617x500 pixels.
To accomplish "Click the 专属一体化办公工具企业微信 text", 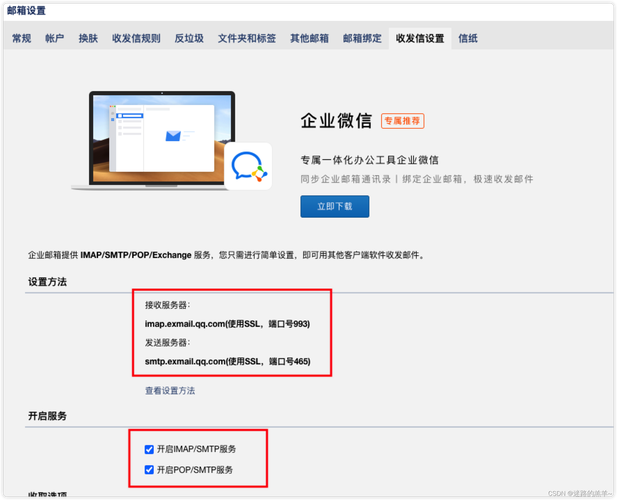I will [x=369, y=160].
